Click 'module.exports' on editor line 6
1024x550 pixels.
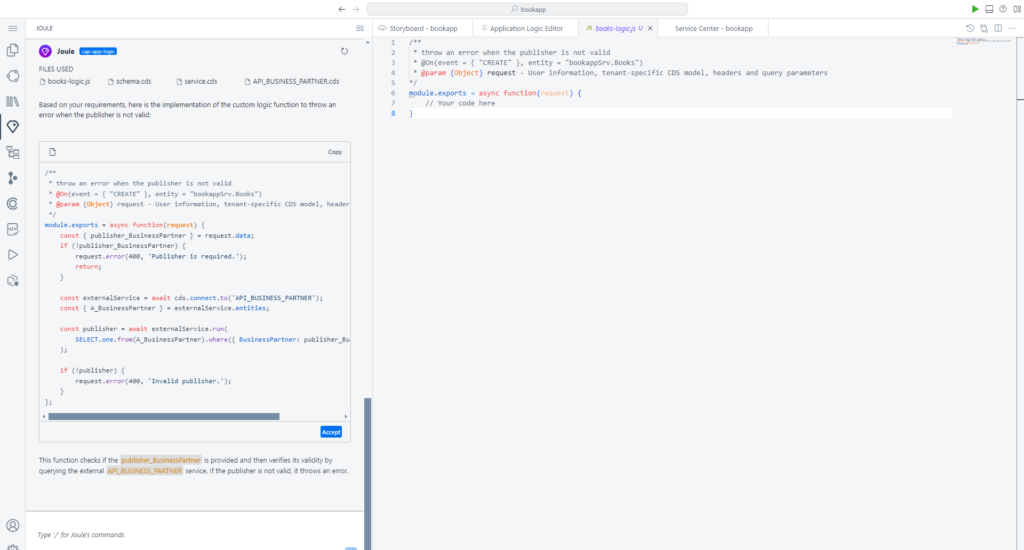point(436,93)
